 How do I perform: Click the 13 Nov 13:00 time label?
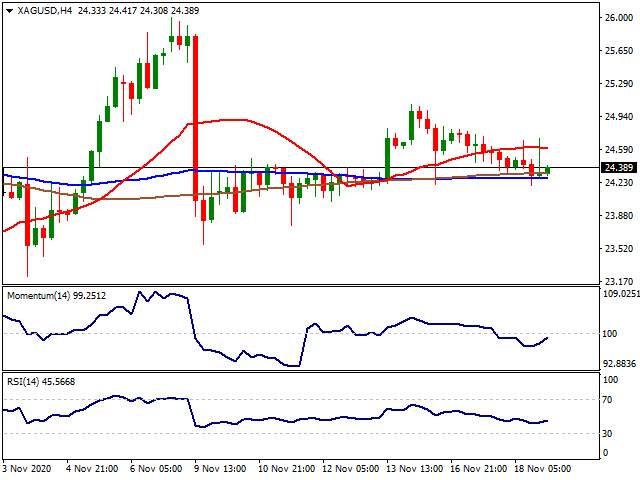coord(414,468)
